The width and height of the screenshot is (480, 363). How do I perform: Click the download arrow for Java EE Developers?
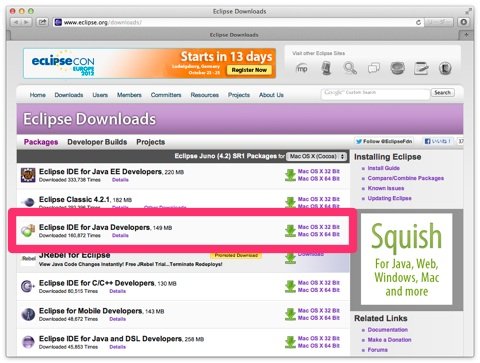click(290, 175)
